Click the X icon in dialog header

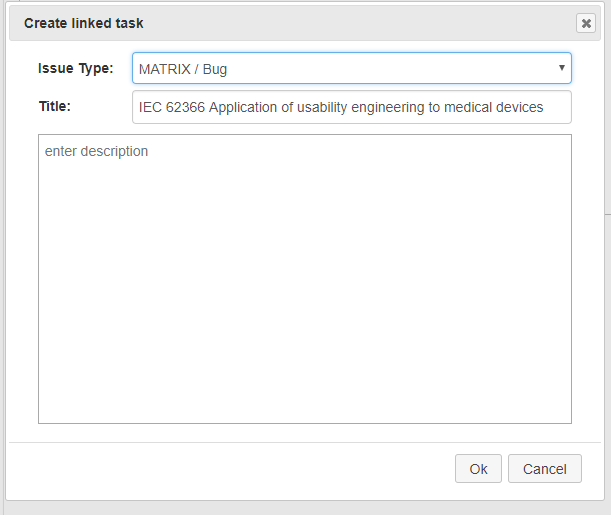click(586, 23)
